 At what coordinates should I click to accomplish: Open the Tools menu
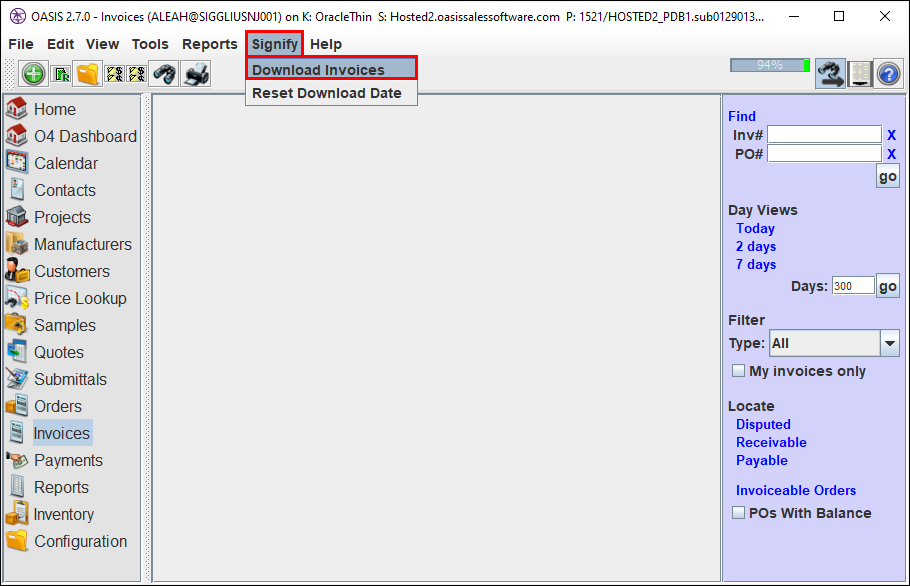point(150,44)
